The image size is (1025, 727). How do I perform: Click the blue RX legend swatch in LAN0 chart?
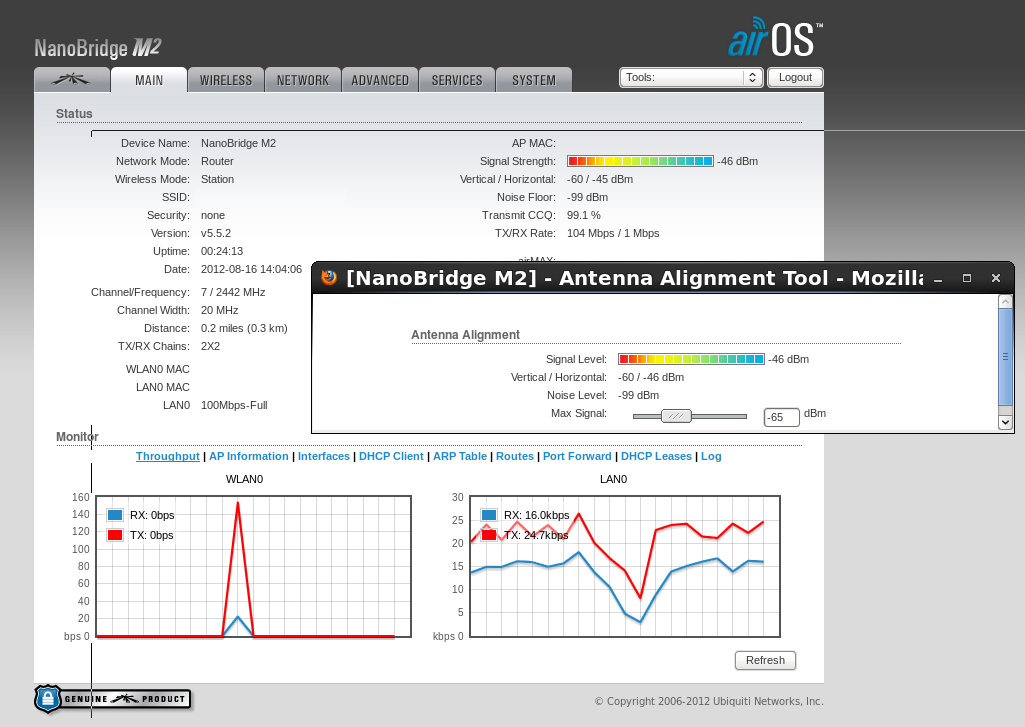[489, 515]
